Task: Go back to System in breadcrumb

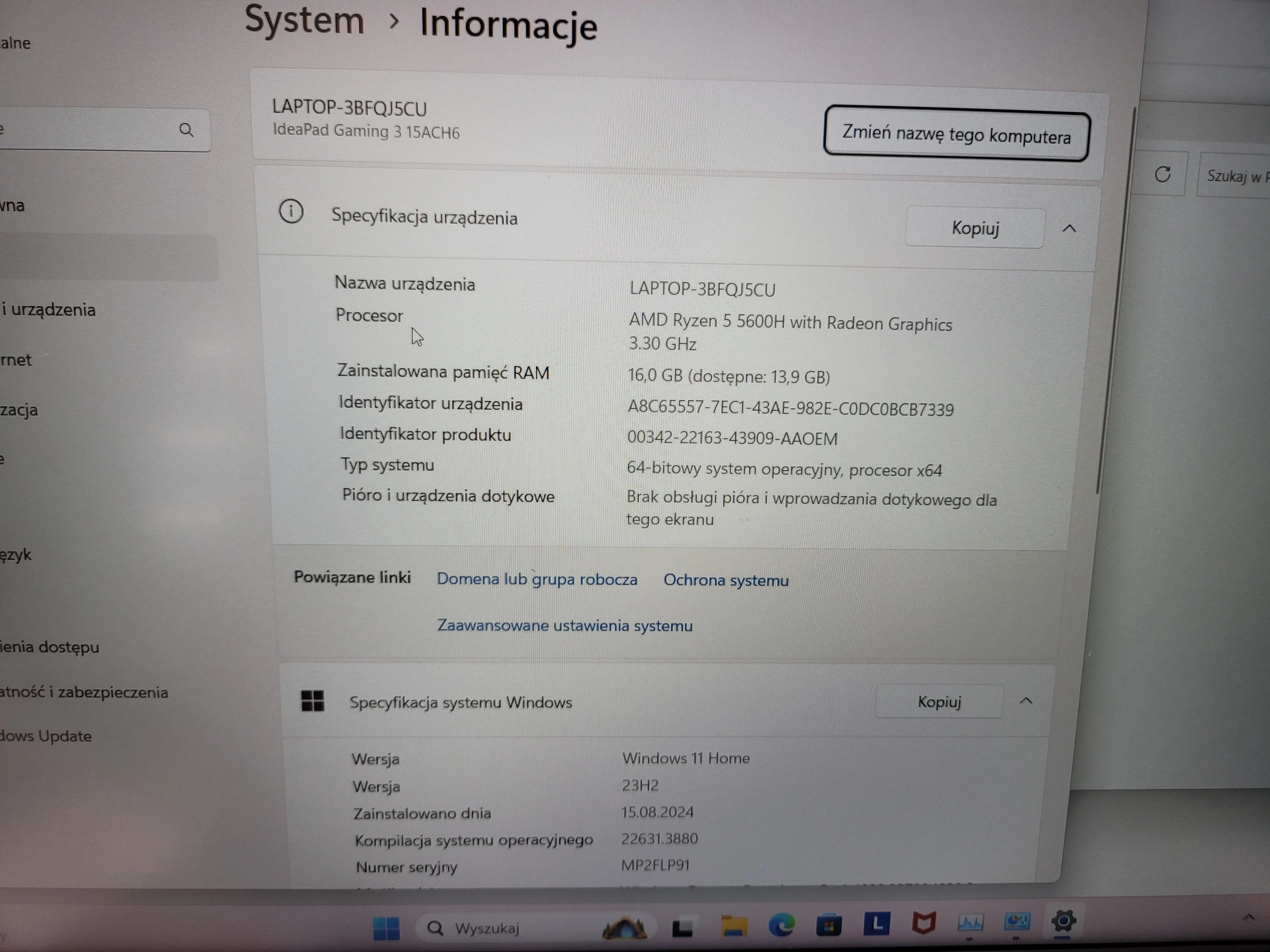Action: 304,20
